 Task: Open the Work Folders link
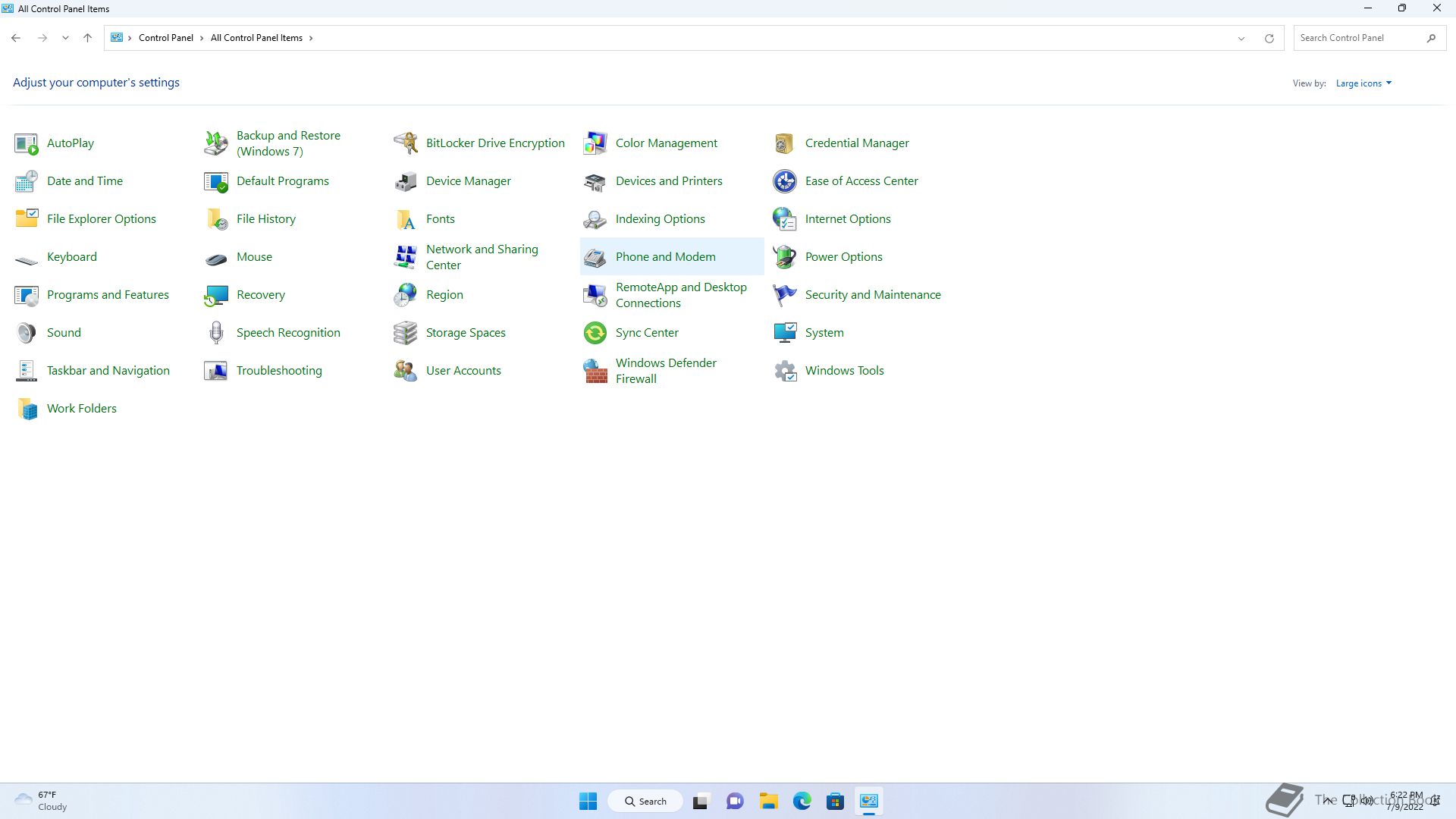82,409
